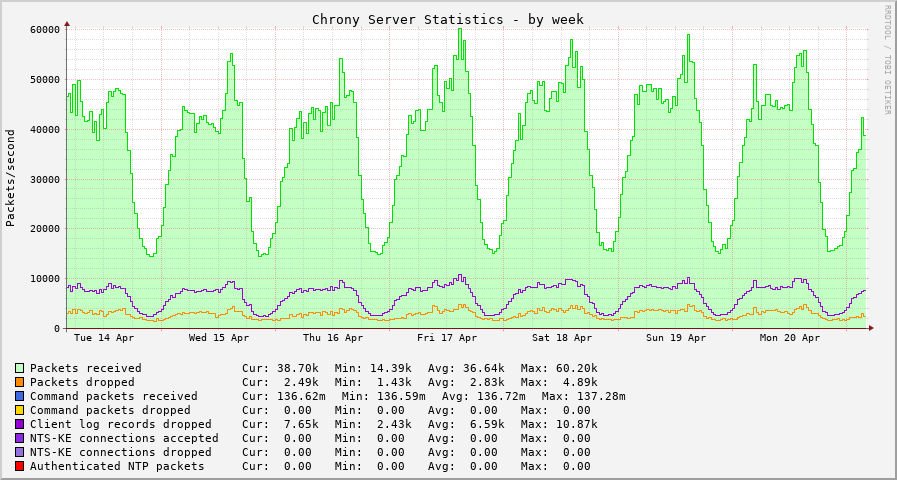Click the highest green peak on Fri 17 Apr
Image resolution: width=897 pixels, height=480 pixels.
click(459, 29)
